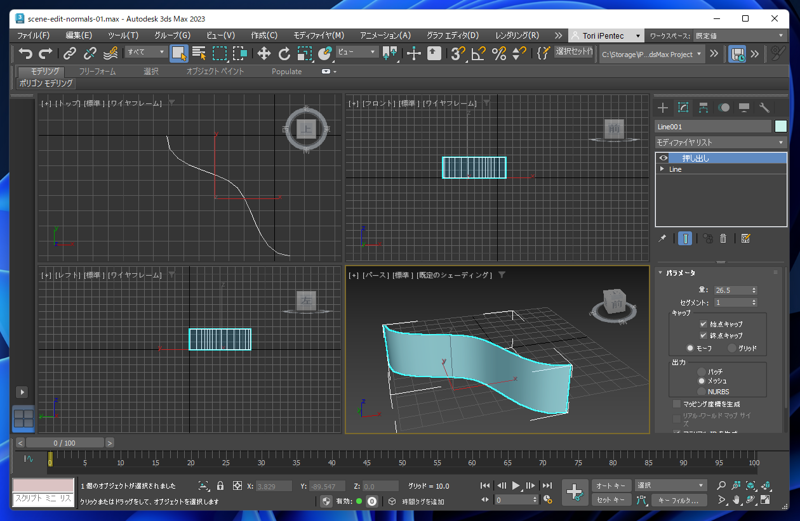This screenshot has width=800, height=521.
Task: Open the ファイル(F) menu
Action: tap(33, 35)
